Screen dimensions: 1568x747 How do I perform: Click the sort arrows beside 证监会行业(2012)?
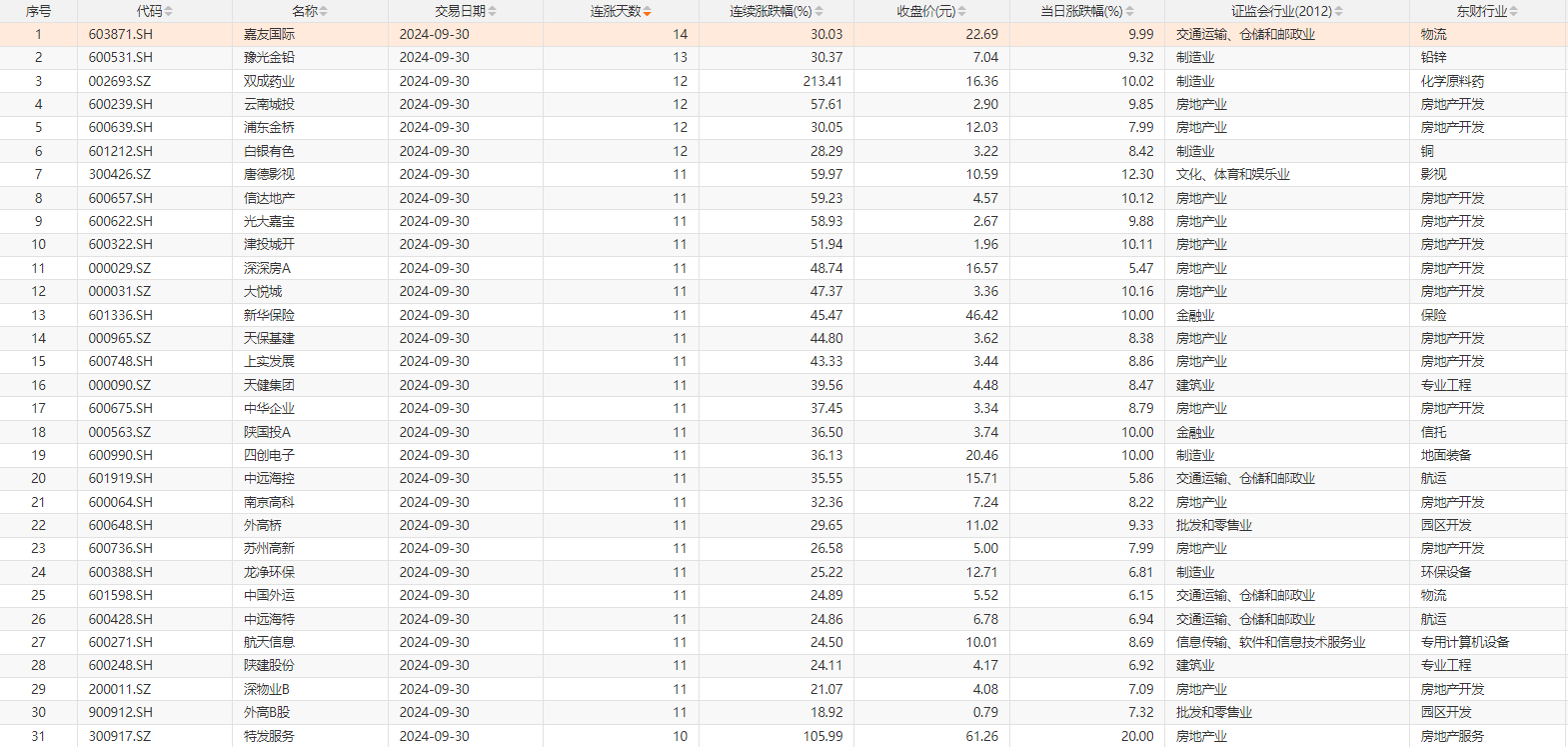click(x=1338, y=11)
